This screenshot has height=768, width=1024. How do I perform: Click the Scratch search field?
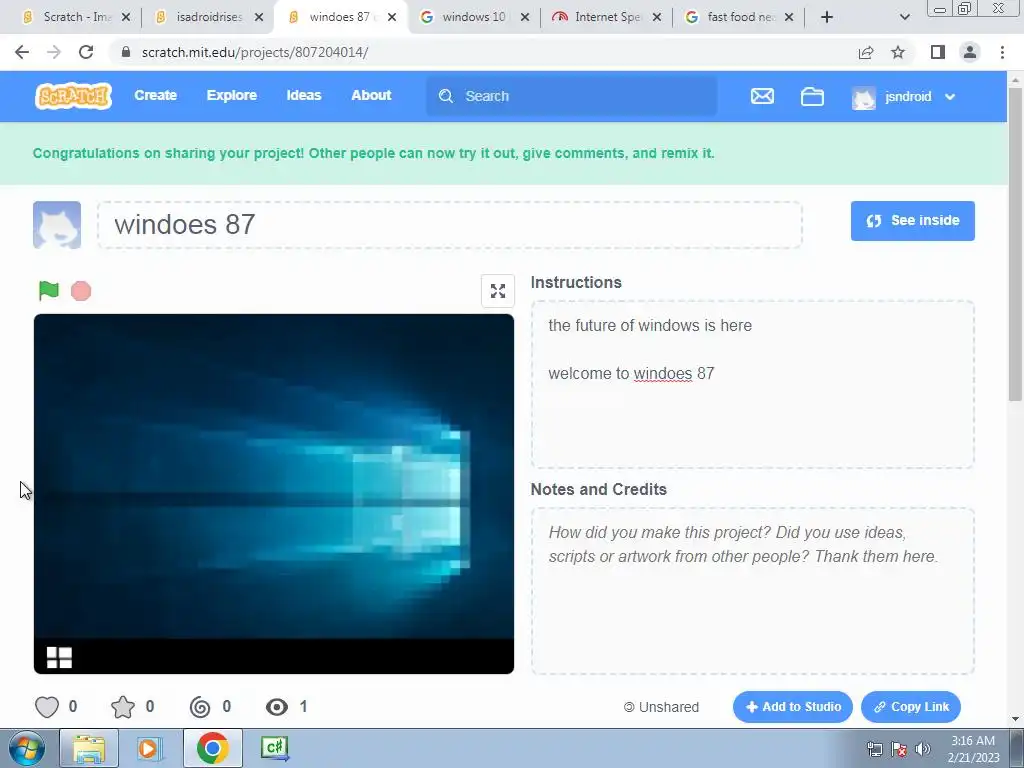pyautogui.click(x=571, y=96)
